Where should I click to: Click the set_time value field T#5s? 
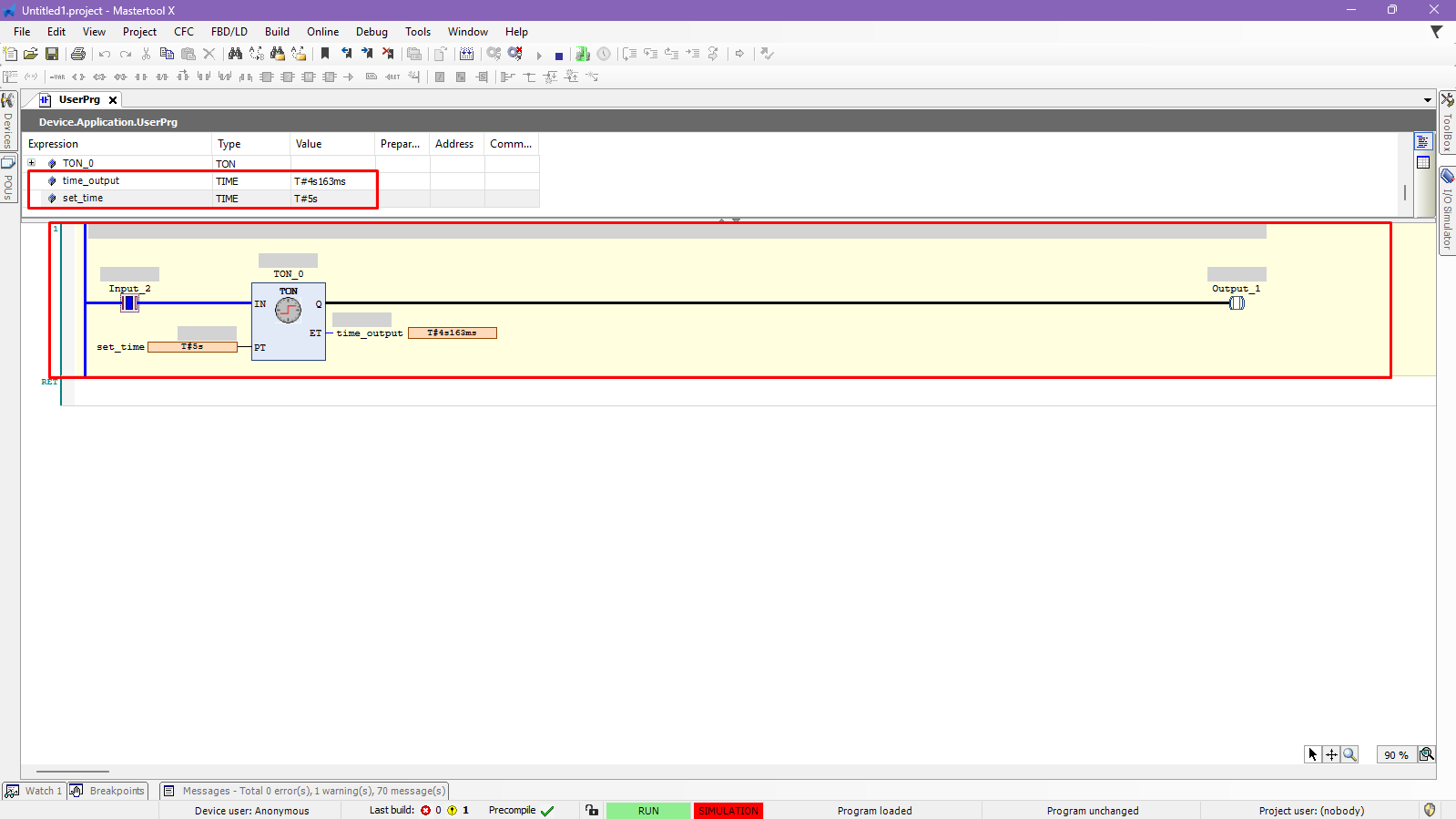pos(192,347)
